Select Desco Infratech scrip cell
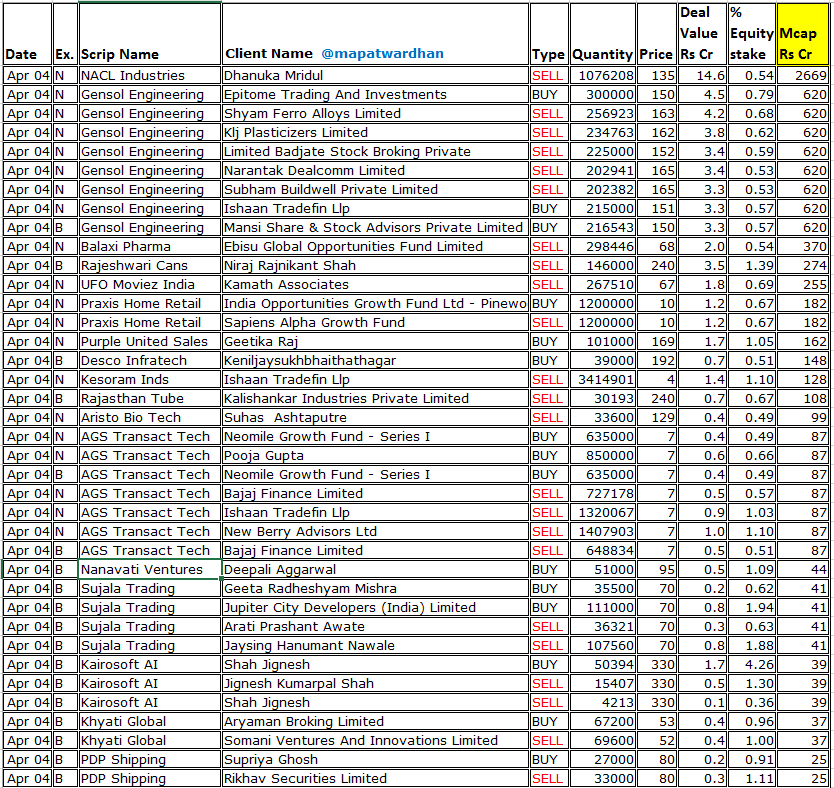This screenshot has width=834, height=788. click(149, 361)
